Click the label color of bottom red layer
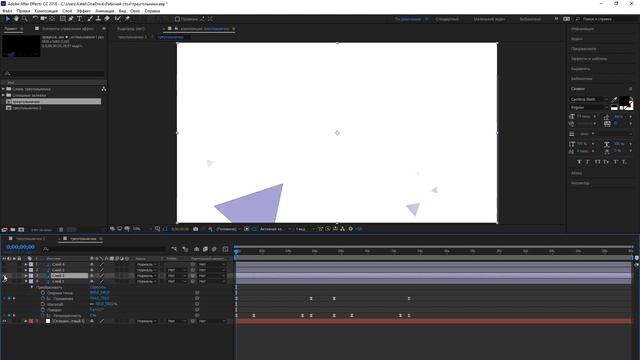Viewport: 640px width, 360px height. coord(31,321)
